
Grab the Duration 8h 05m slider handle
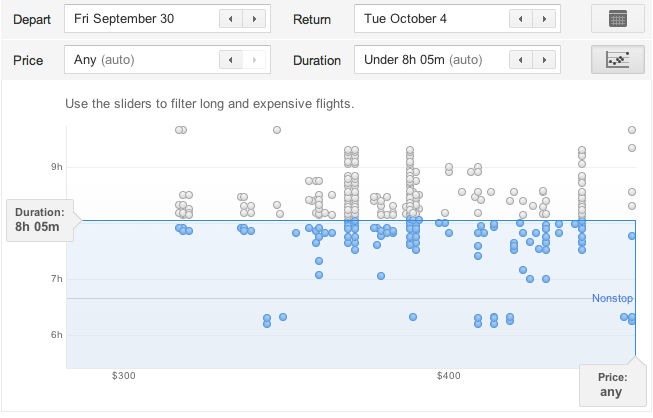(37, 220)
